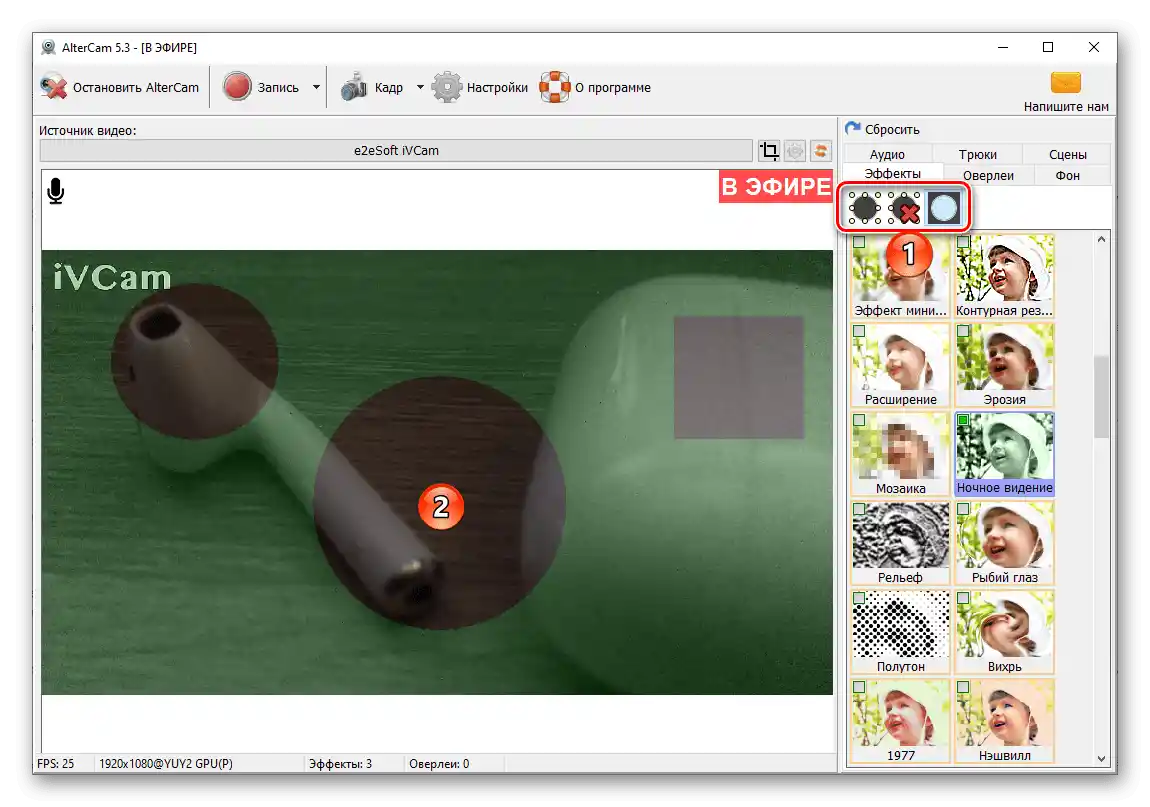Open settings via the gear icon
Image resolution: width=1150 pixels, height=807 pixels.
[x=447, y=87]
